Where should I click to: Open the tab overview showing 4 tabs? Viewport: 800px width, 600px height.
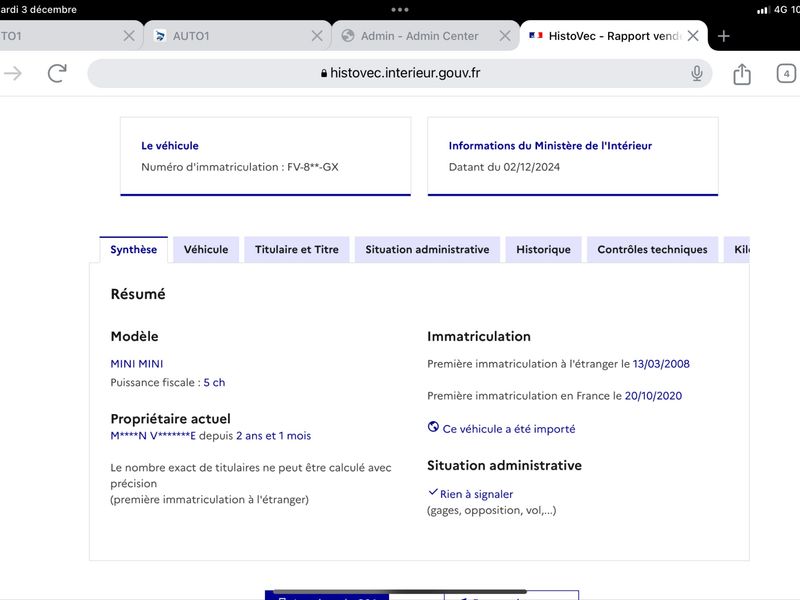click(786, 73)
